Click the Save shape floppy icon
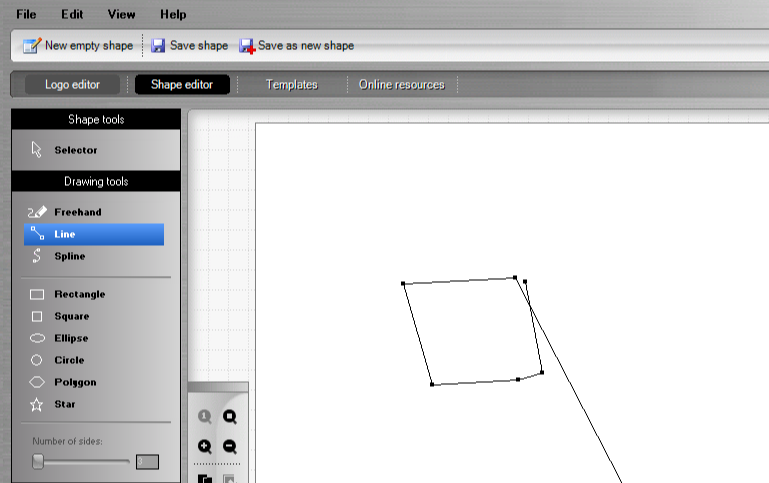This screenshot has height=483, width=769. [158, 46]
